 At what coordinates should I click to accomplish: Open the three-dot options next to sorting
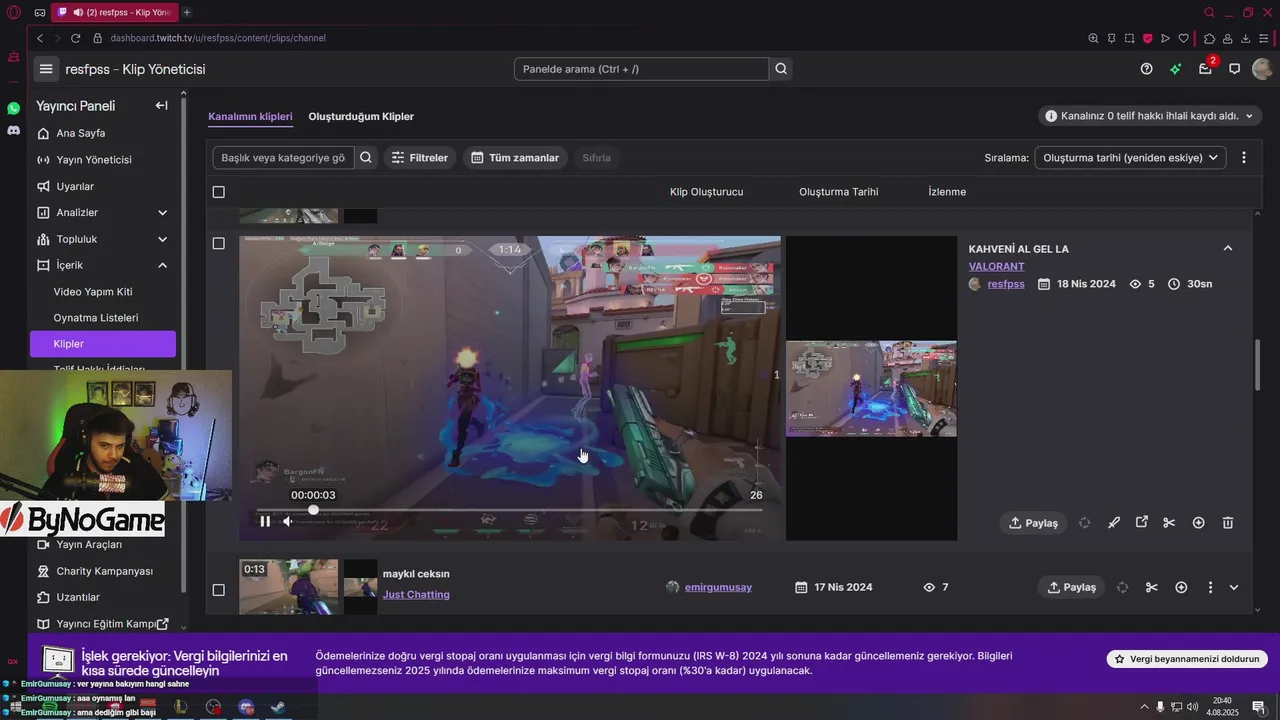[1244, 157]
